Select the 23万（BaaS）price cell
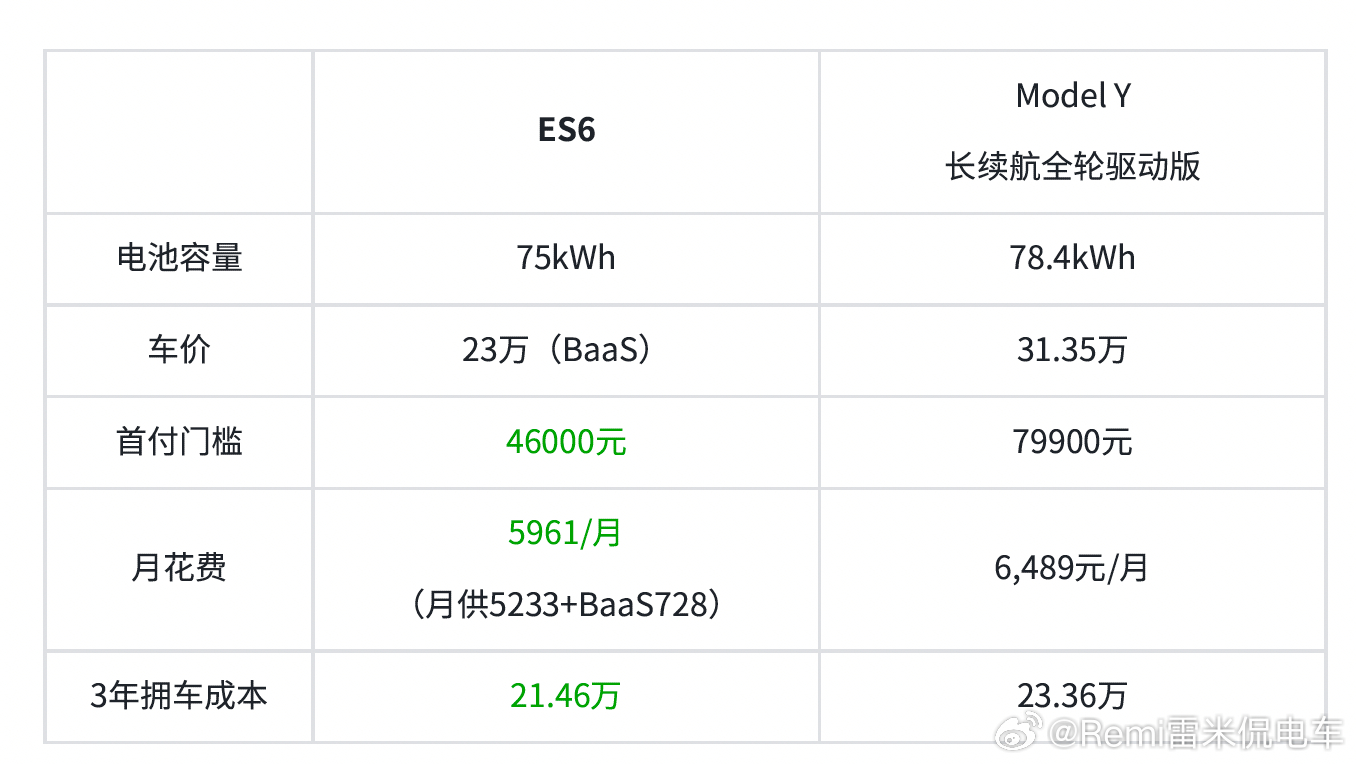 [x=566, y=350]
